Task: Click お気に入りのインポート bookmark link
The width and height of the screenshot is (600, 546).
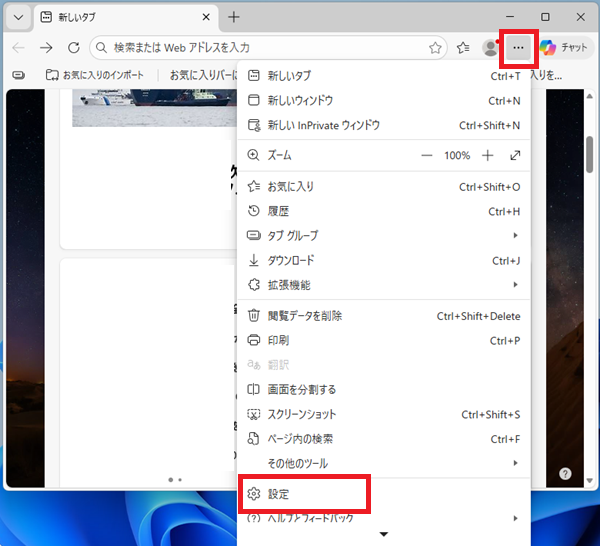Action: (x=93, y=75)
